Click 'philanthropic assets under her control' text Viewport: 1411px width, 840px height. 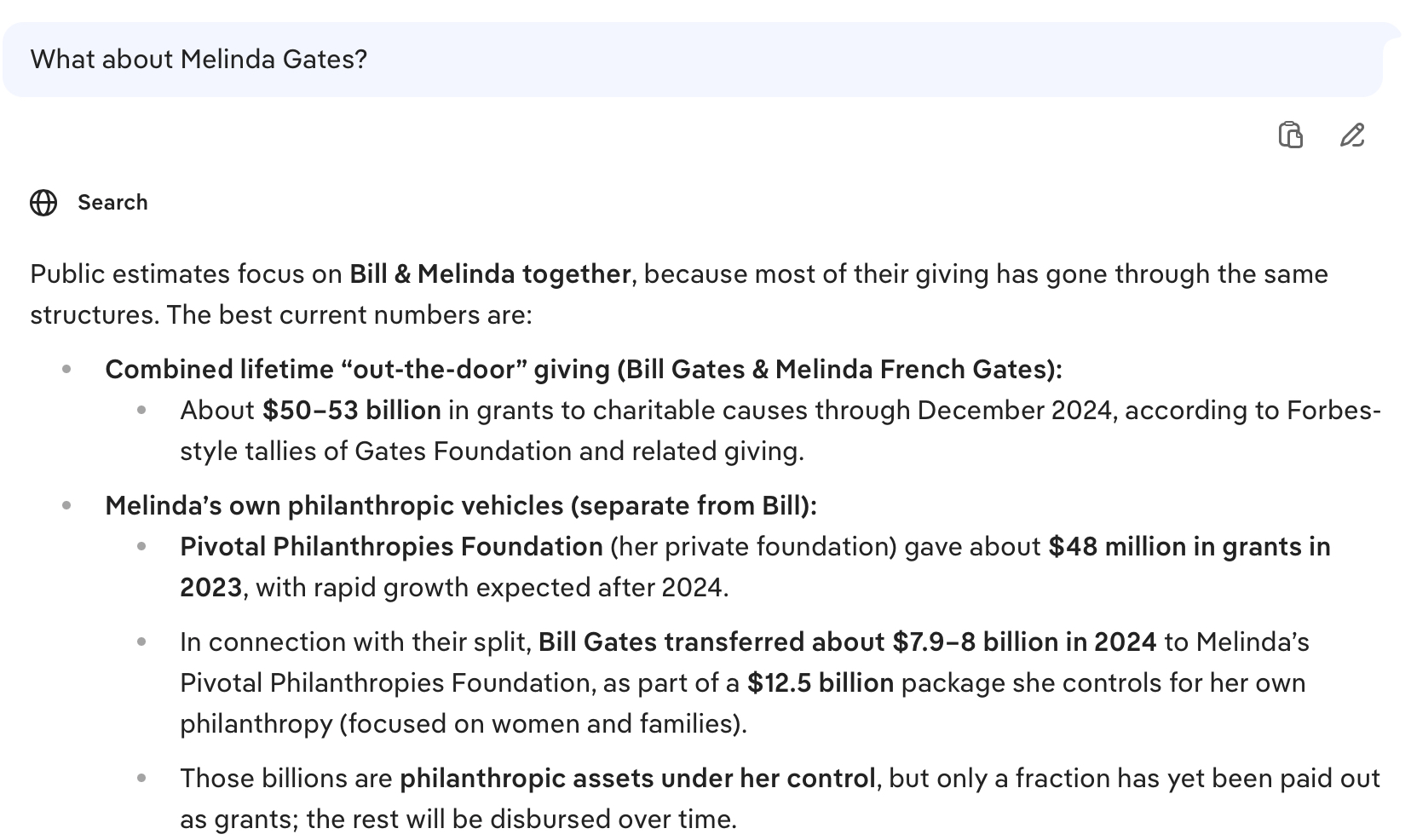[x=636, y=779]
